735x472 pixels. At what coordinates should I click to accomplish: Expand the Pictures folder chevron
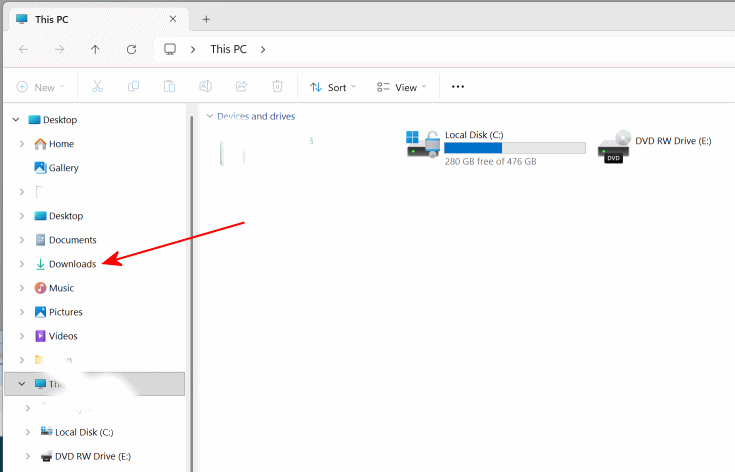[22, 312]
